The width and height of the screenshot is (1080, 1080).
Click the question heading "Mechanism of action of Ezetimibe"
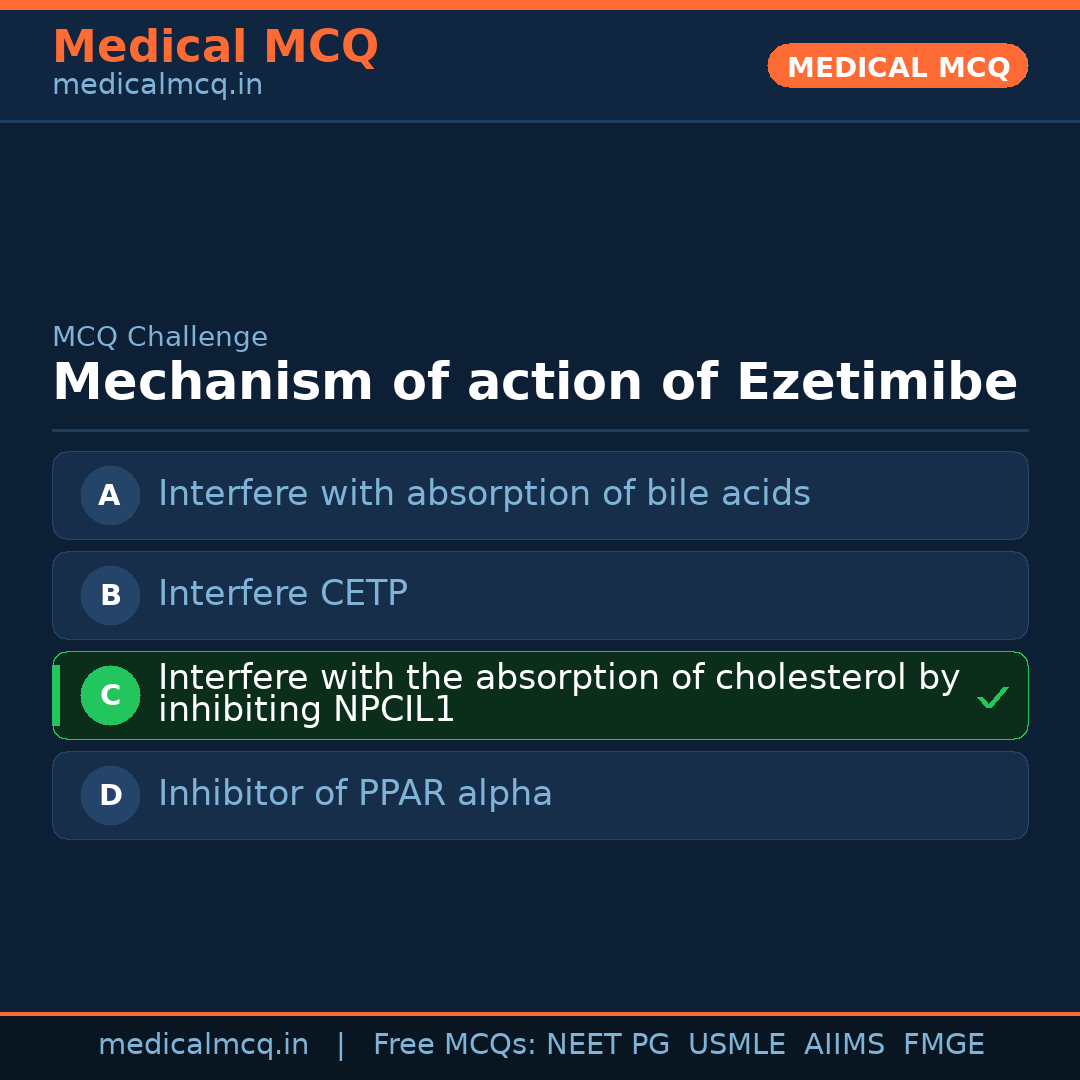(535, 382)
